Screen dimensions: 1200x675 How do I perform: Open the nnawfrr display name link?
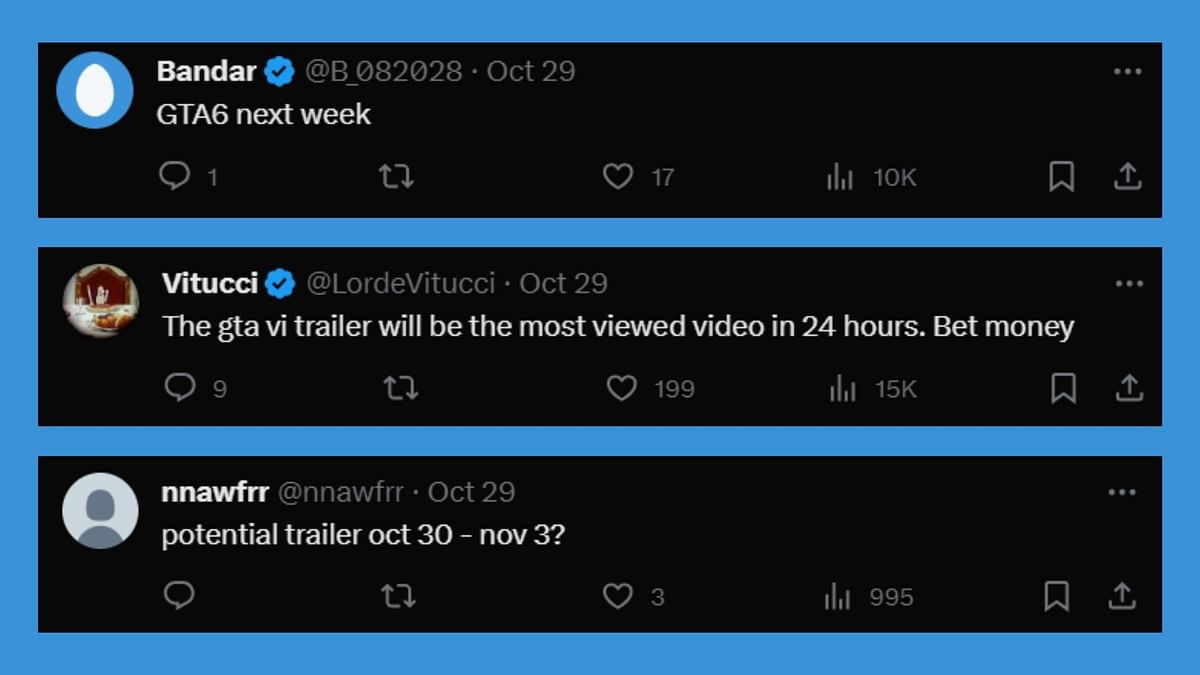212,492
